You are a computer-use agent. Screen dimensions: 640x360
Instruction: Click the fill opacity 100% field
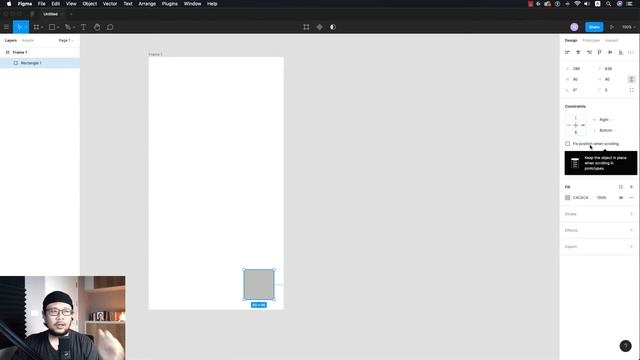pos(602,198)
